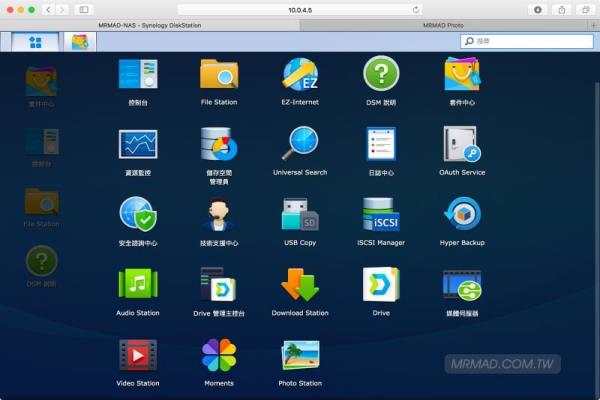Click the Safari address bar showing 10.0.4.6
Image resolution: width=600 pixels, height=400 pixels.
300,10
